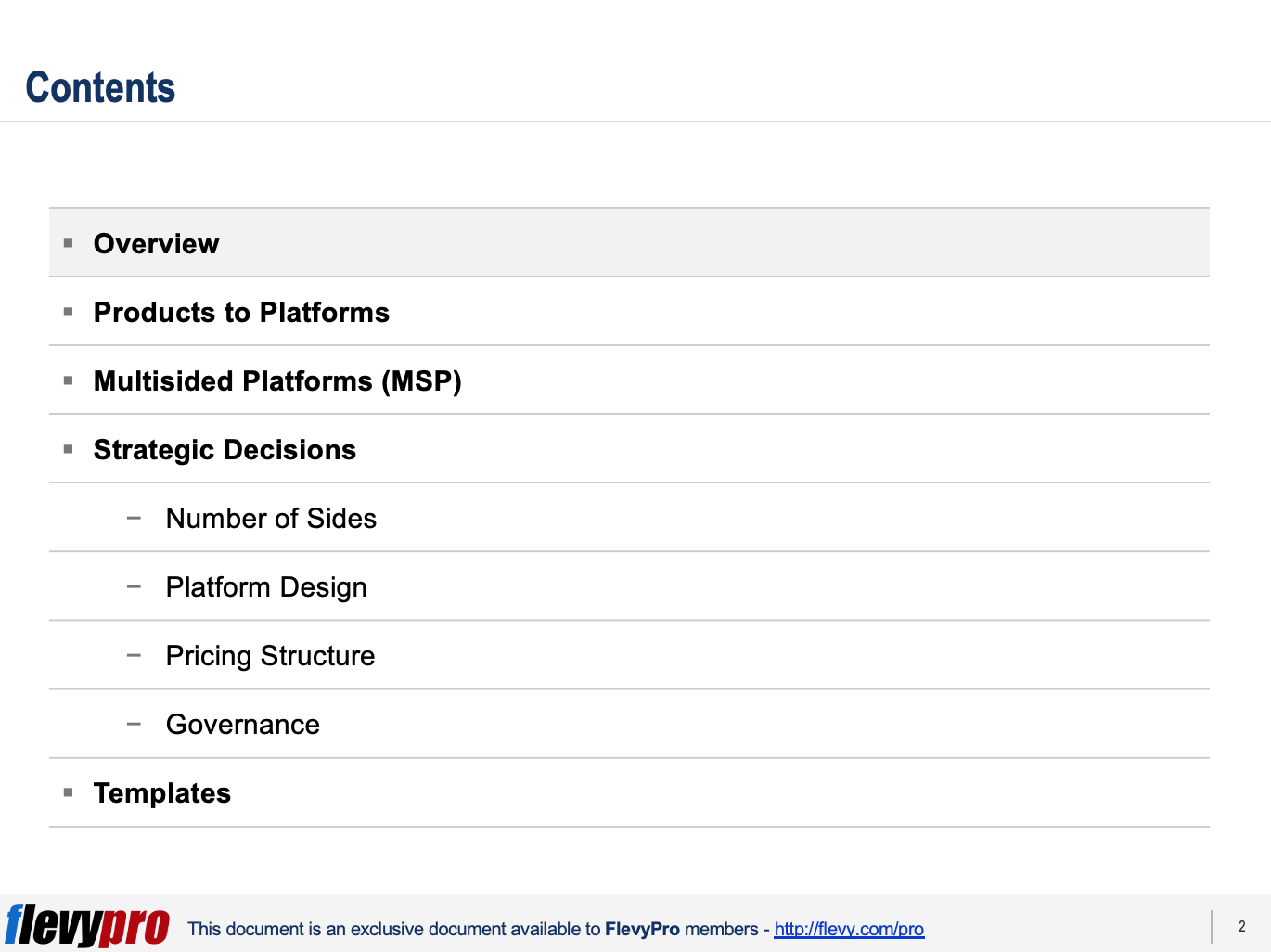Select the Governance sub-entry

[x=242, y=724]
